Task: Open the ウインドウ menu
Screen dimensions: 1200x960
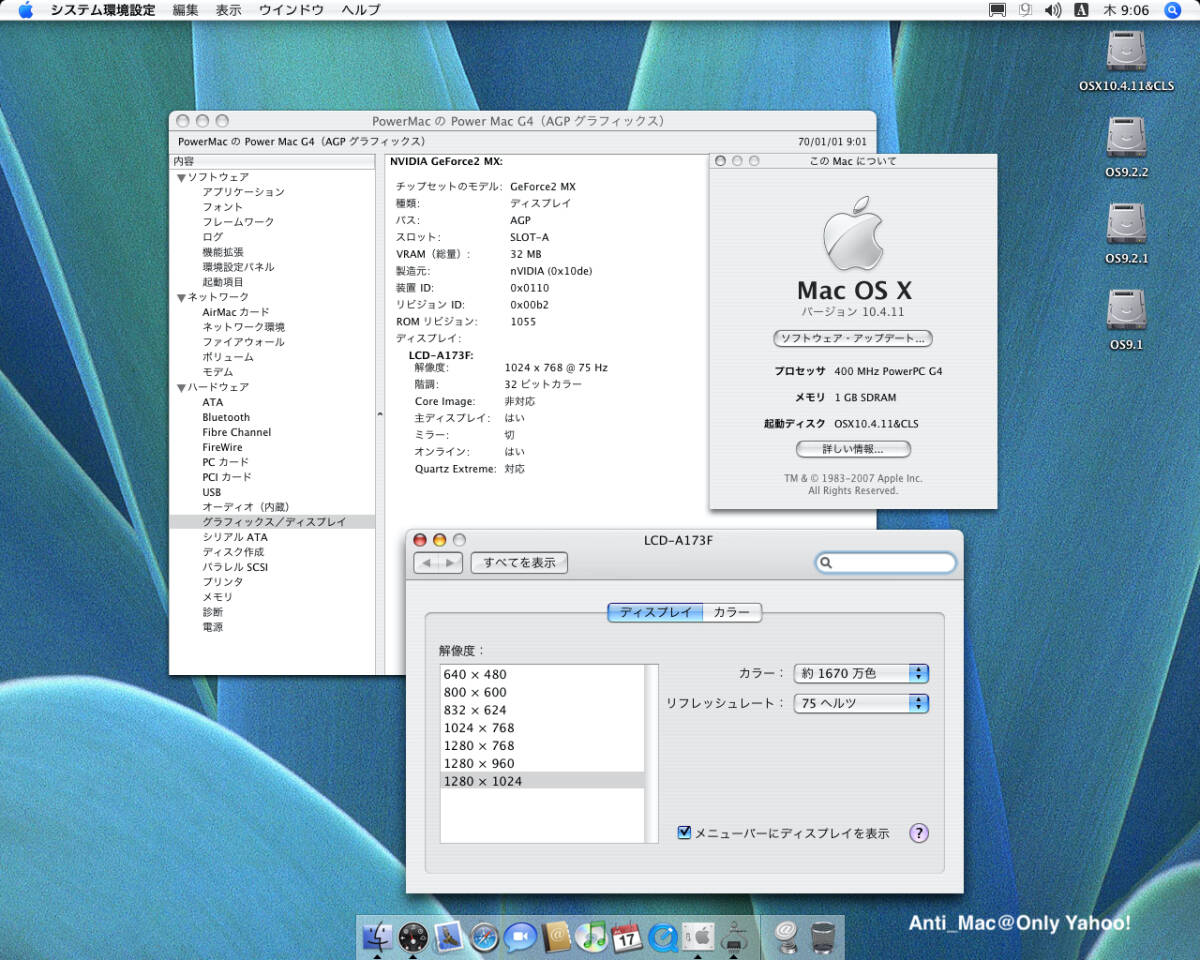Action: coord(291,10)
